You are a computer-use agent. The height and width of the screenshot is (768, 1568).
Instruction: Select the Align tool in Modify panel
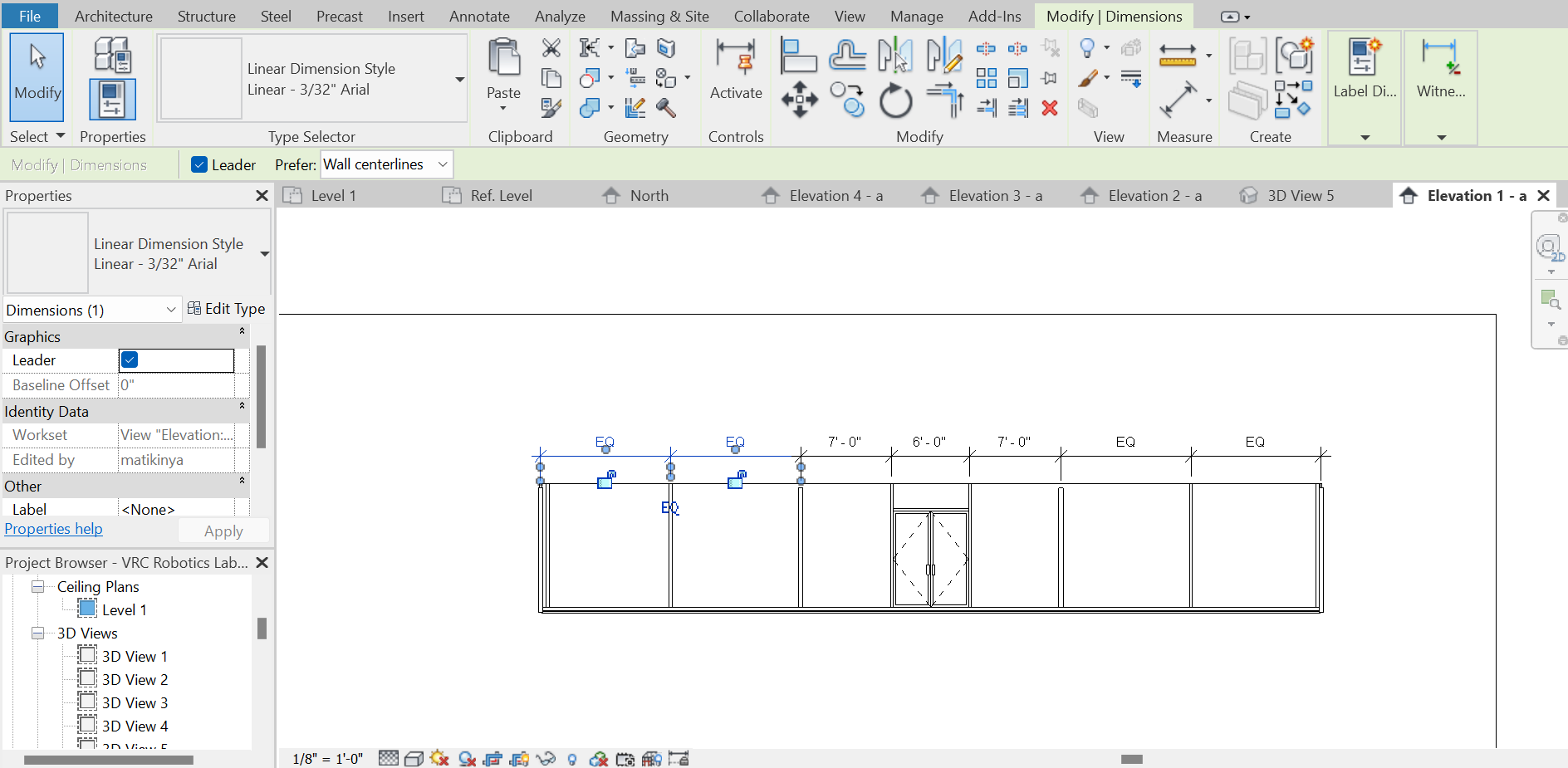coord(798,54)
